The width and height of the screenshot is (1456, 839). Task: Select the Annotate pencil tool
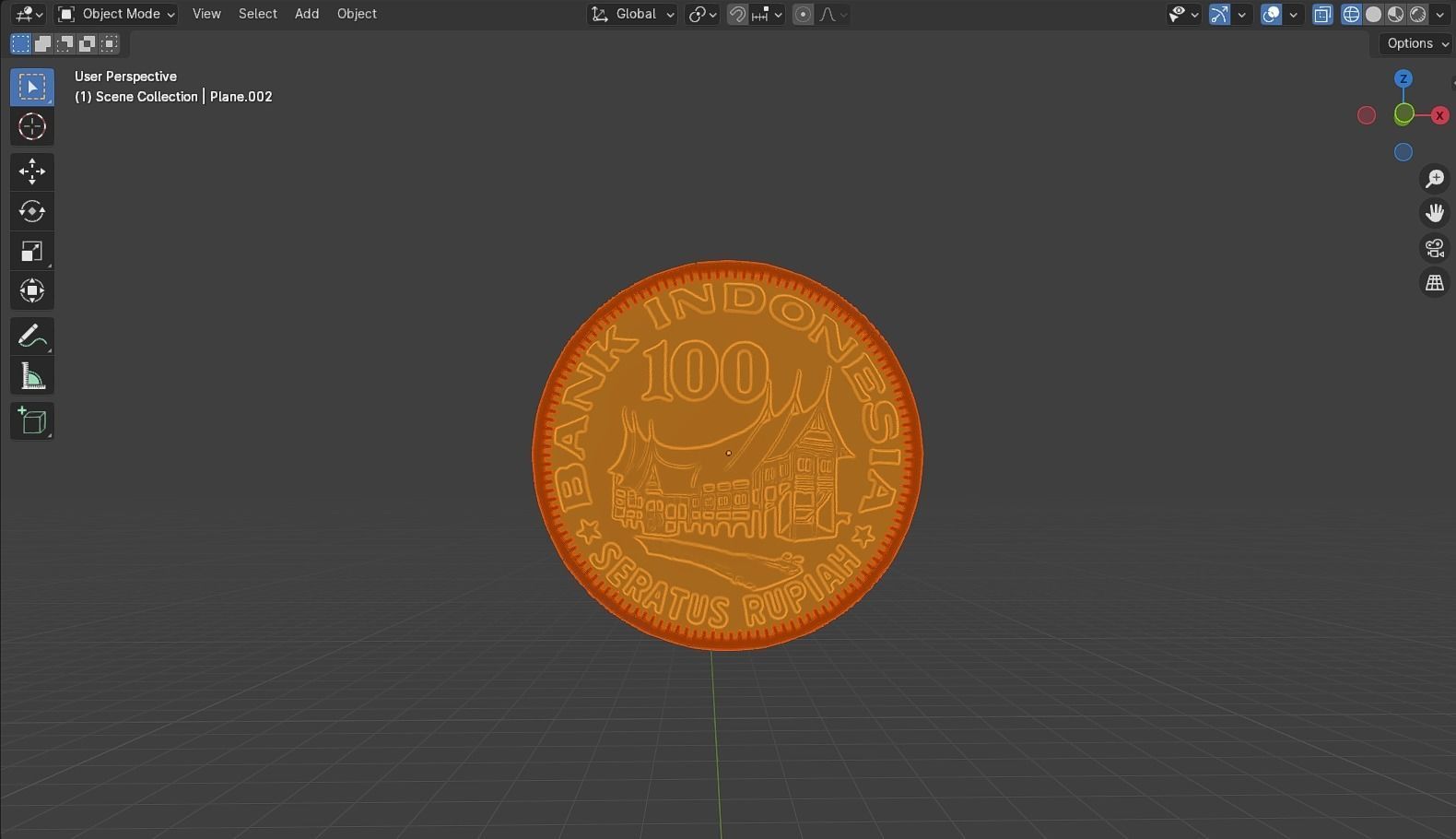(x=32, y=337)
